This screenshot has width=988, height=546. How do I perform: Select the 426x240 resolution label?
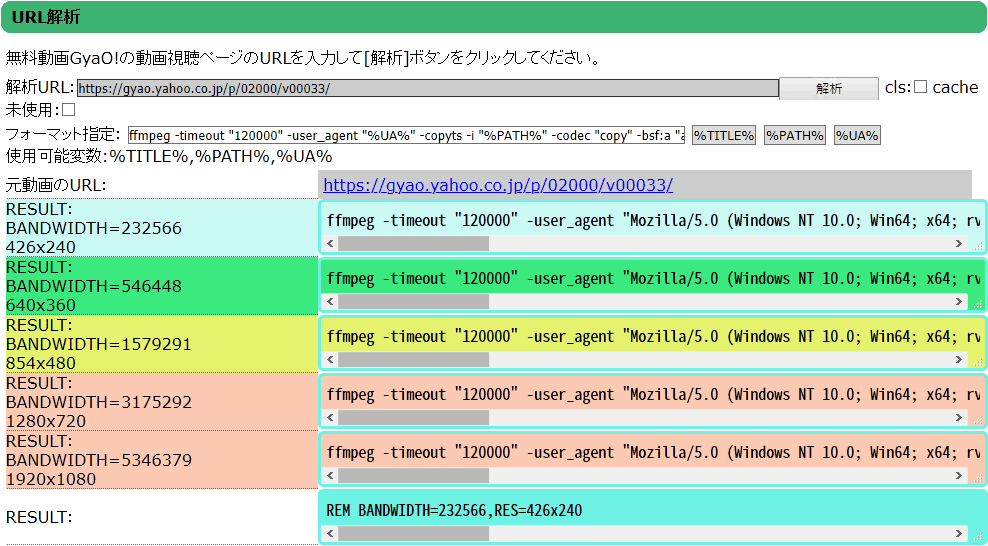click(x=41, y=247)
